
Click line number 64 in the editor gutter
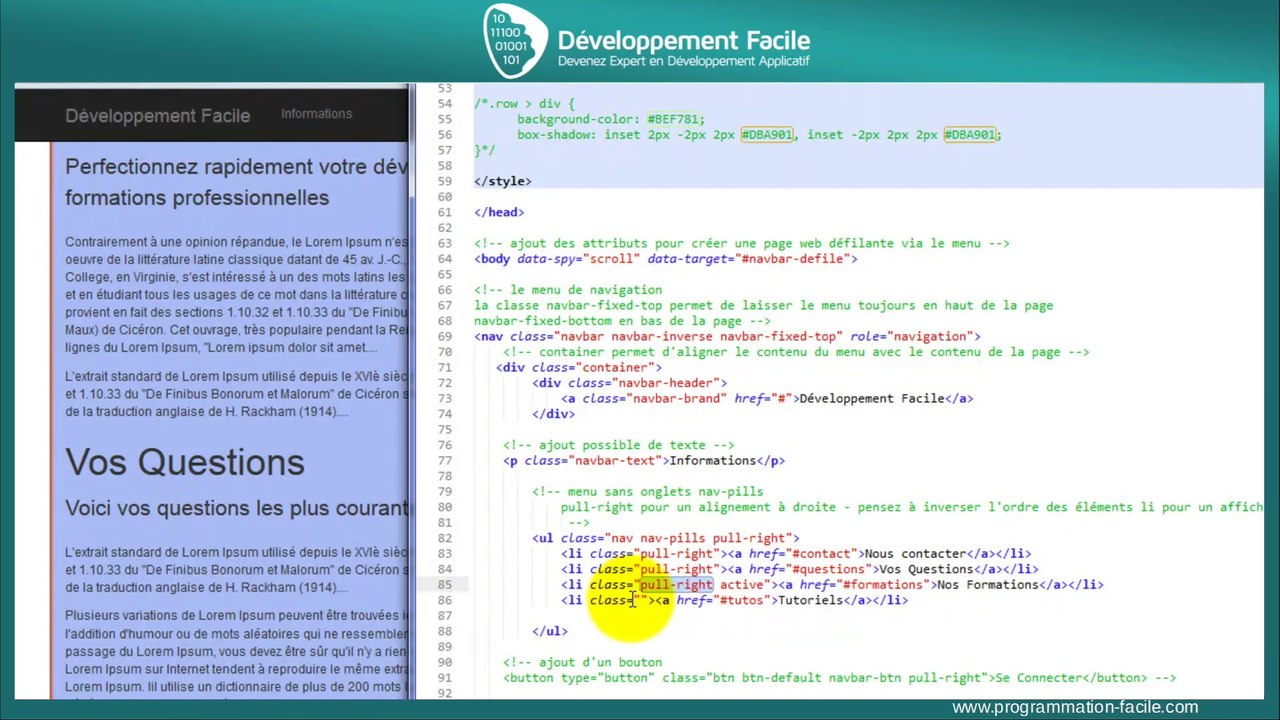click(x=444, y=258)
